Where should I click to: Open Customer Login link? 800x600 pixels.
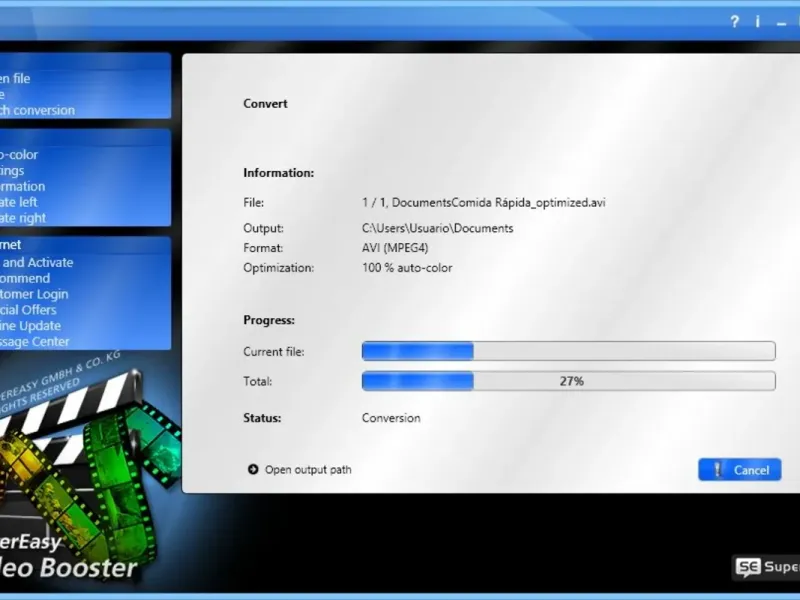point(34,294)
